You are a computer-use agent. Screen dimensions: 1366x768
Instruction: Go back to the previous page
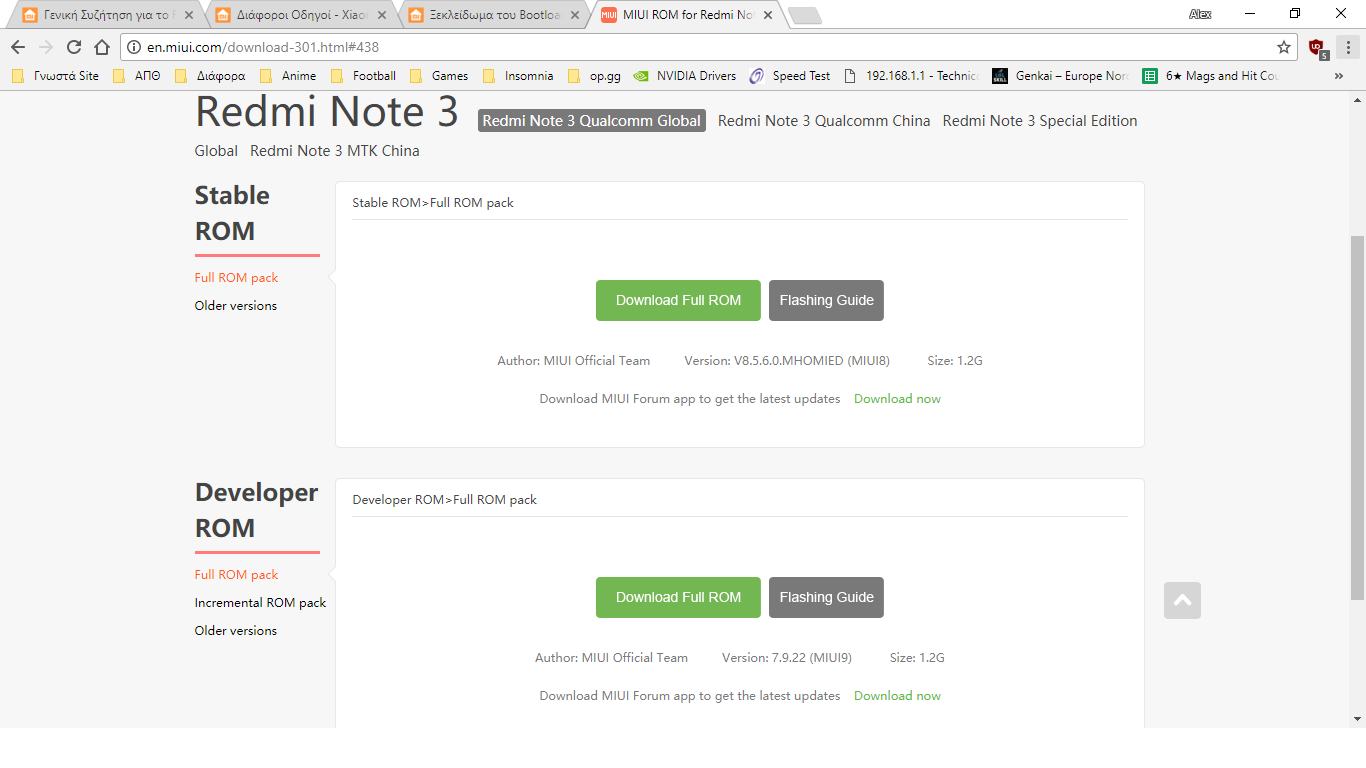pyautogui.click(x=18, y=47)
